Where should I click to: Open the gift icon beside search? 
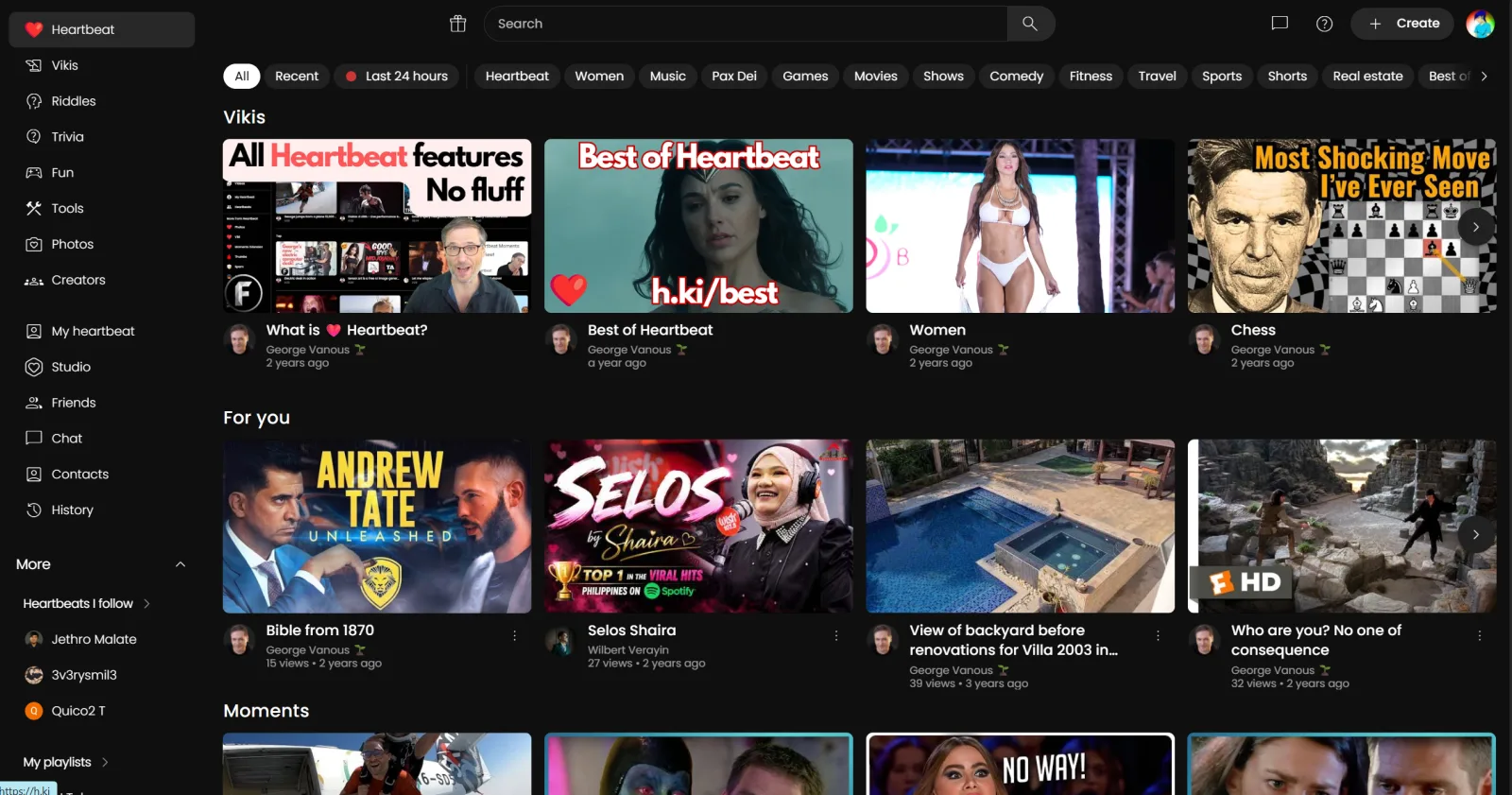click(x=458, y=24)
